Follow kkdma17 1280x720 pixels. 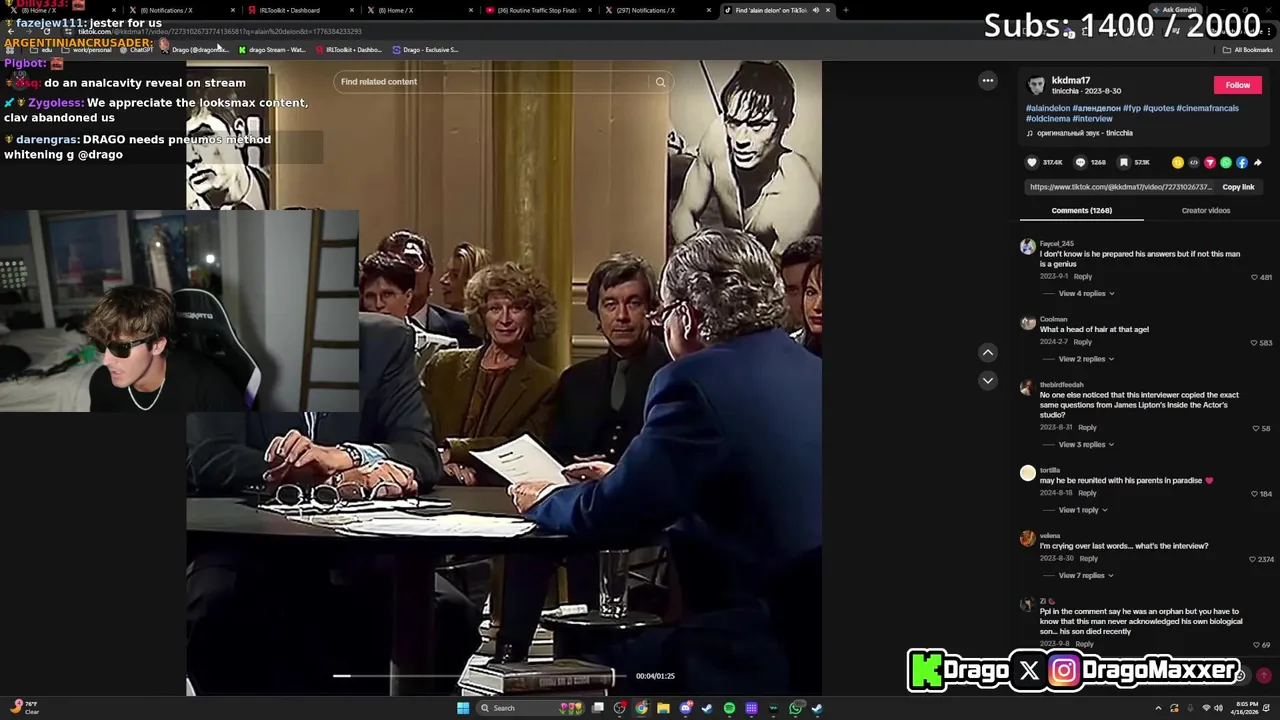[x=1238, y=85]
